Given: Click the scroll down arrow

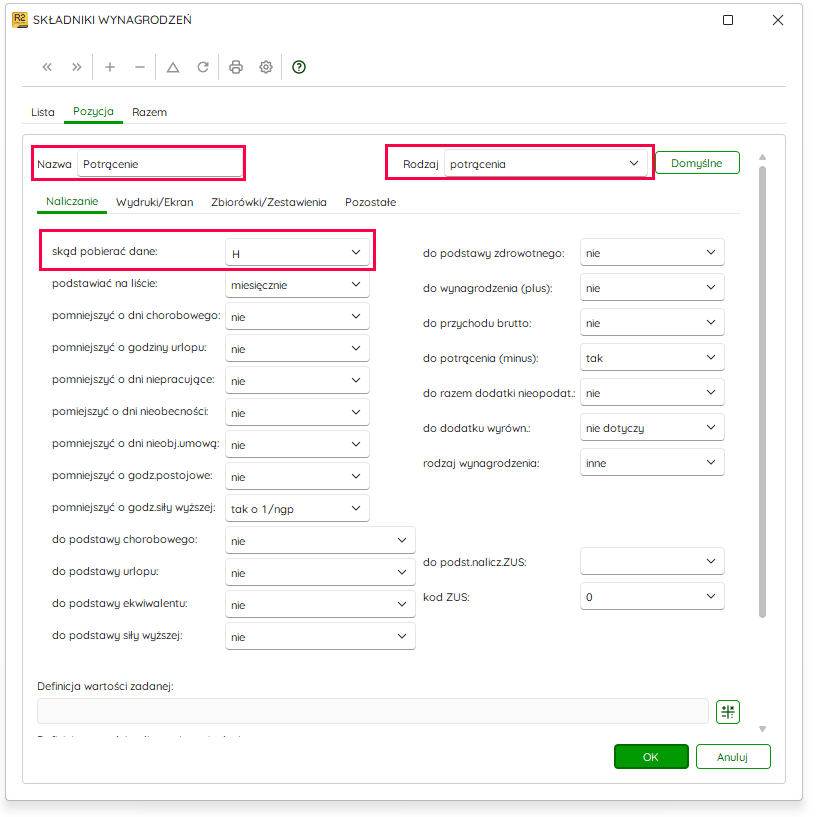Looking at the screenshot, I should tap(762, 729).
